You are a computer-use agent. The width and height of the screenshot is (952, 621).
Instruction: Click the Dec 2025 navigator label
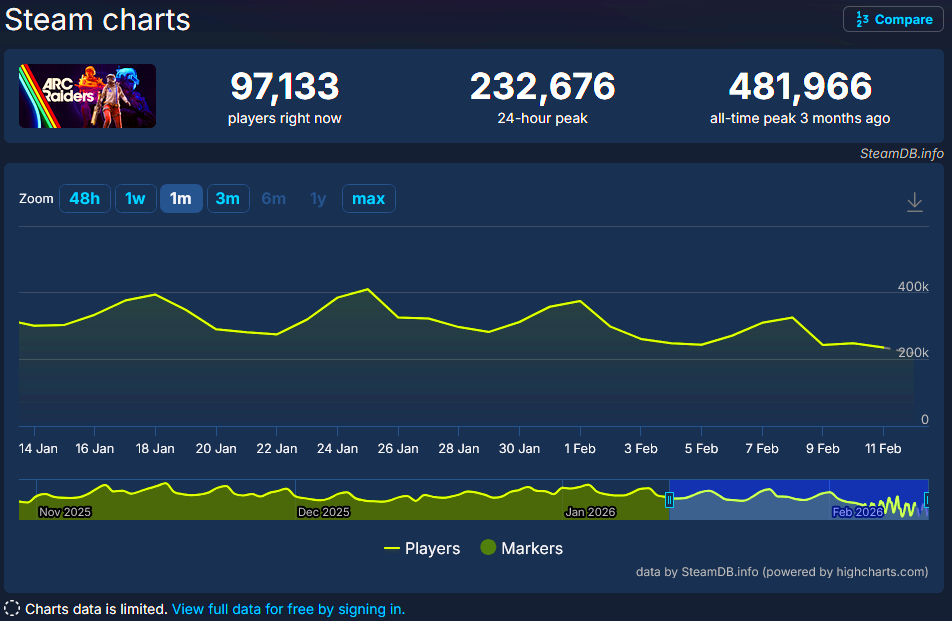click(324, 512)
